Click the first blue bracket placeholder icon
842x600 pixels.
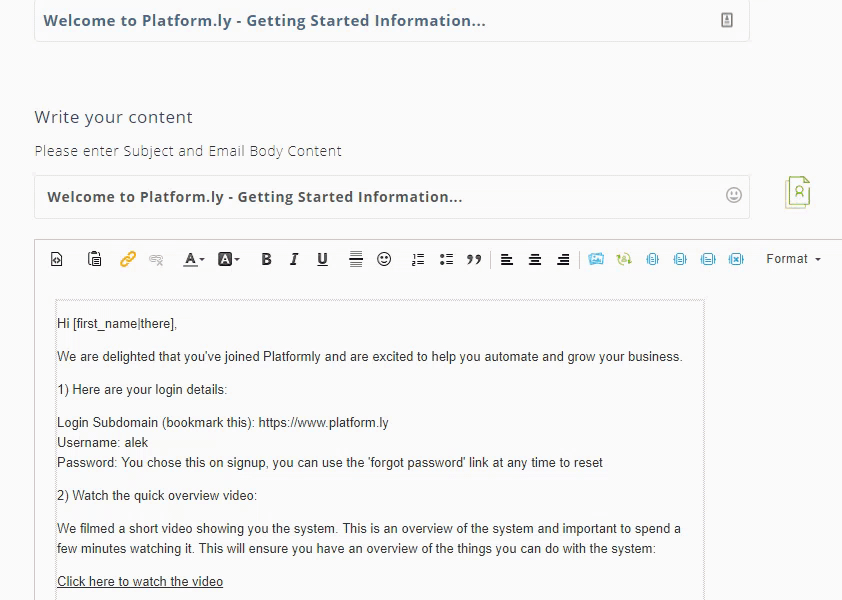[652, 259]
